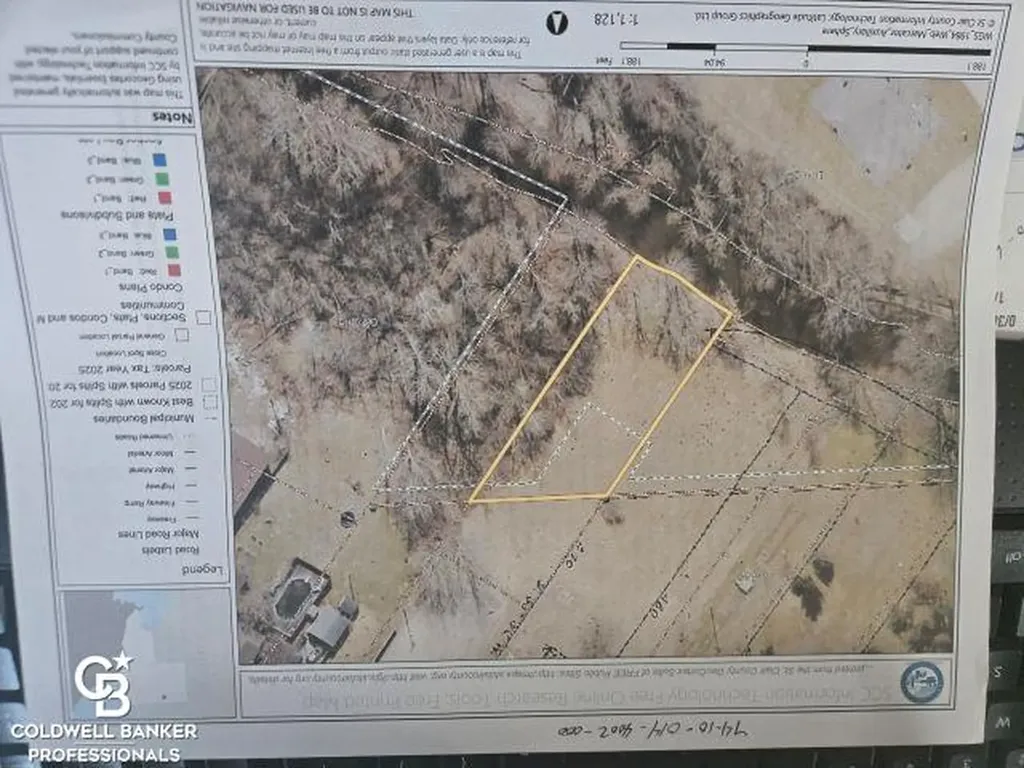Click the scale text 1:1,128
This screenshot has width=1024, height=768.
616,18
